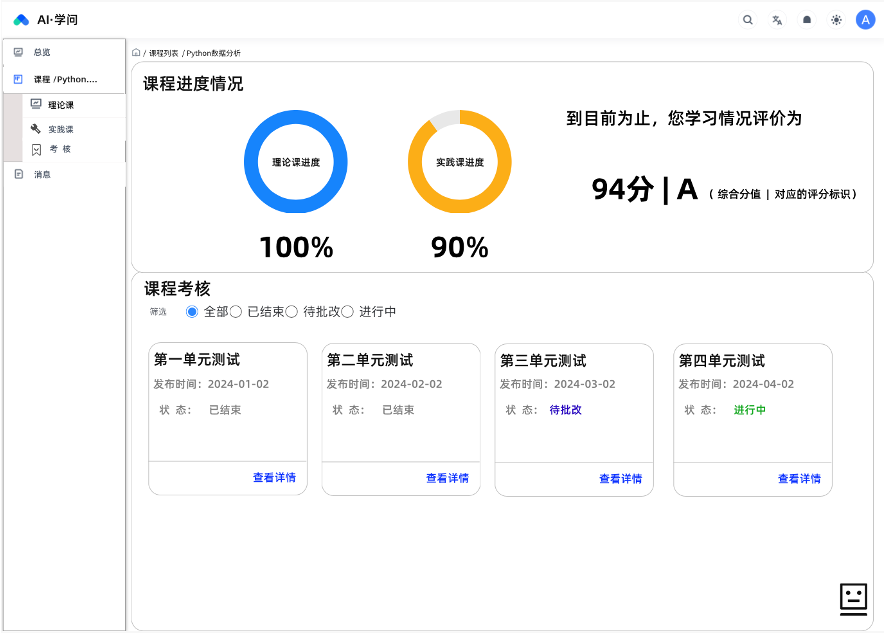Select the 进行中 filter radio
Viewport: 884px width, 634px height.
point(347,312)
